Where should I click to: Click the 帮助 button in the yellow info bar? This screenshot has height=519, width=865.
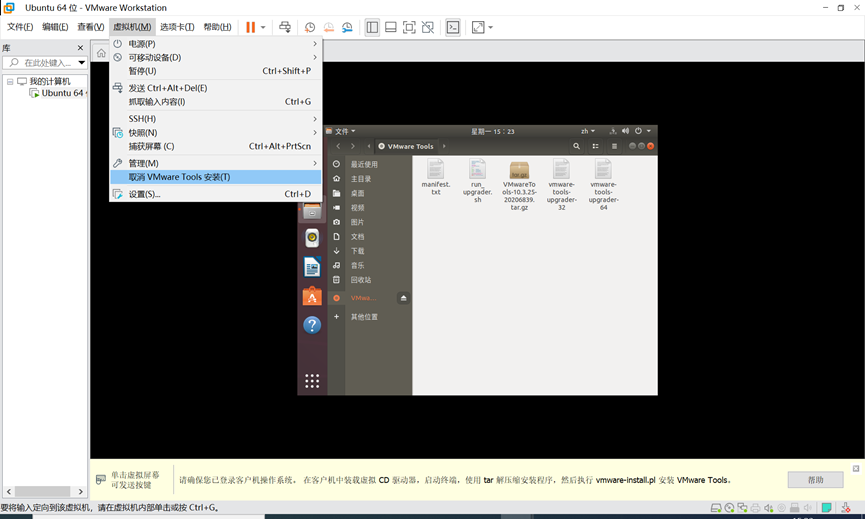(815, 480)
